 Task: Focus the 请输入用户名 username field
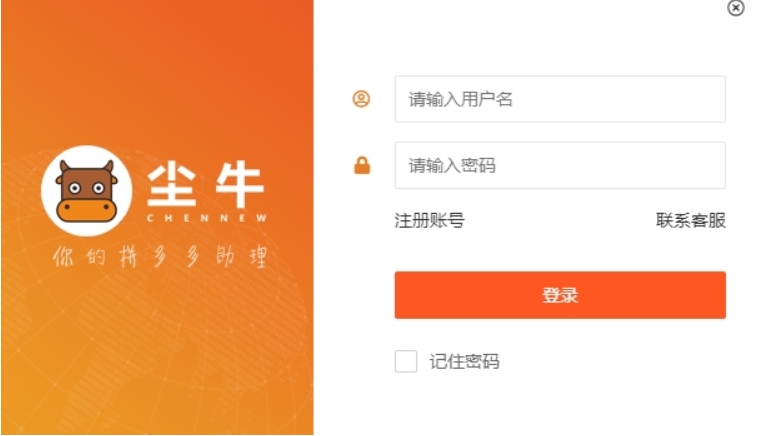(560, 99)
